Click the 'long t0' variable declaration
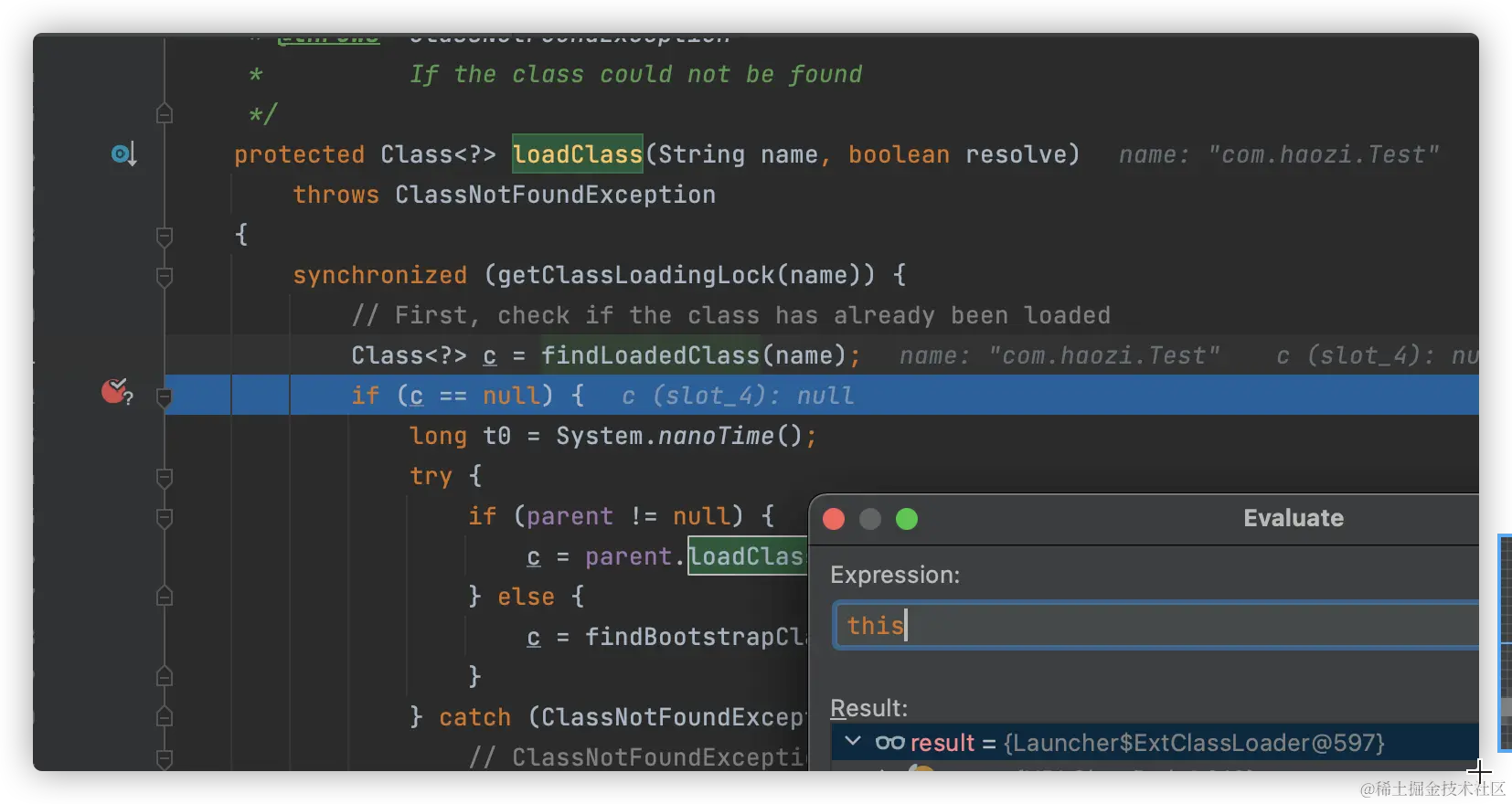This screenshot has height=804, width=1512. pyautogui.click(x=460, y=436)
